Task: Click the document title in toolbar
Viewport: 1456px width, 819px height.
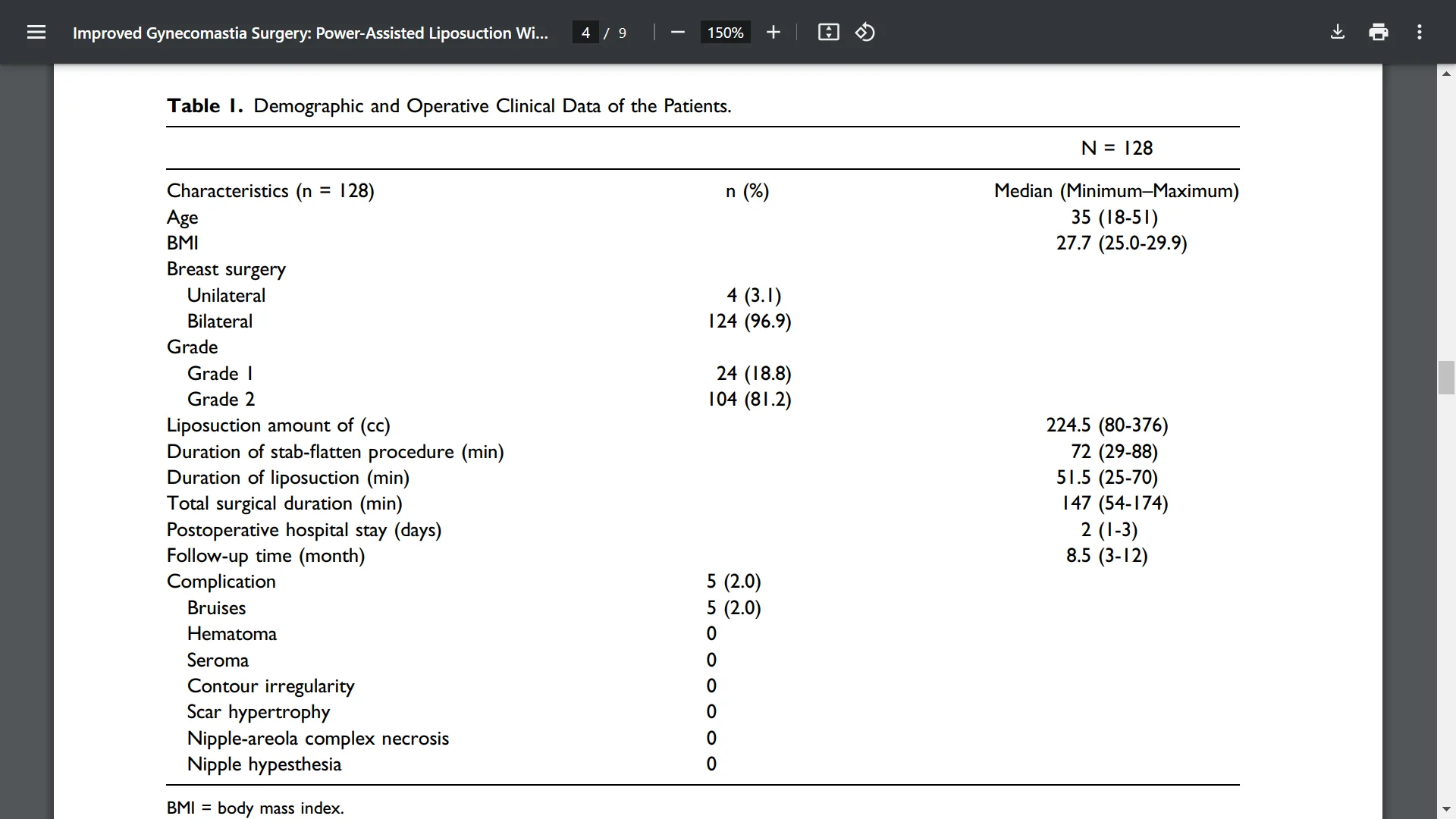Action: click(310, 33)
